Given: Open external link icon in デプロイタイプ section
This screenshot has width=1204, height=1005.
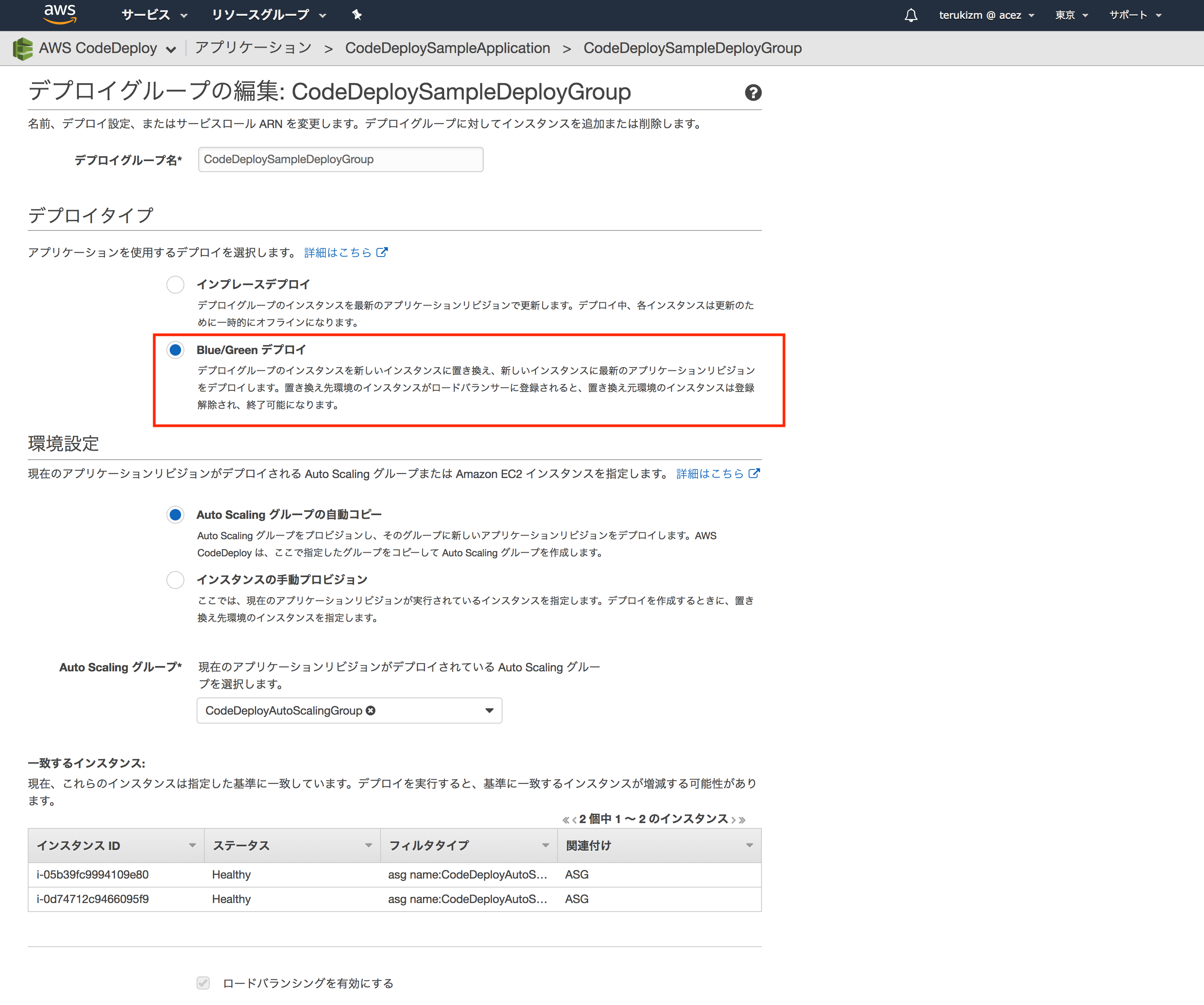Looking at the screenshot, I should pos(382,252).
